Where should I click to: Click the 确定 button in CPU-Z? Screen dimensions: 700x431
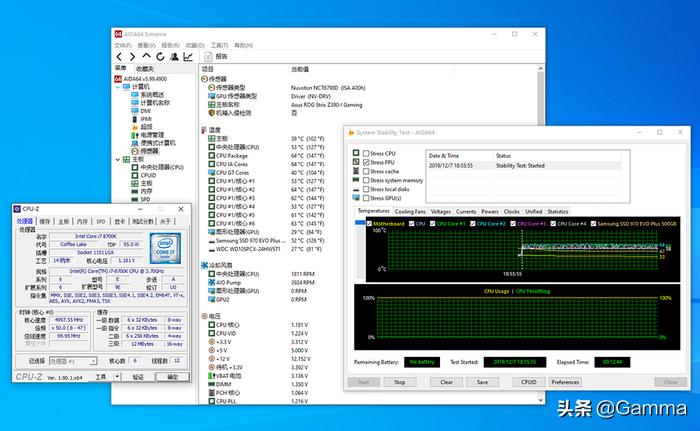coord(172,376)
